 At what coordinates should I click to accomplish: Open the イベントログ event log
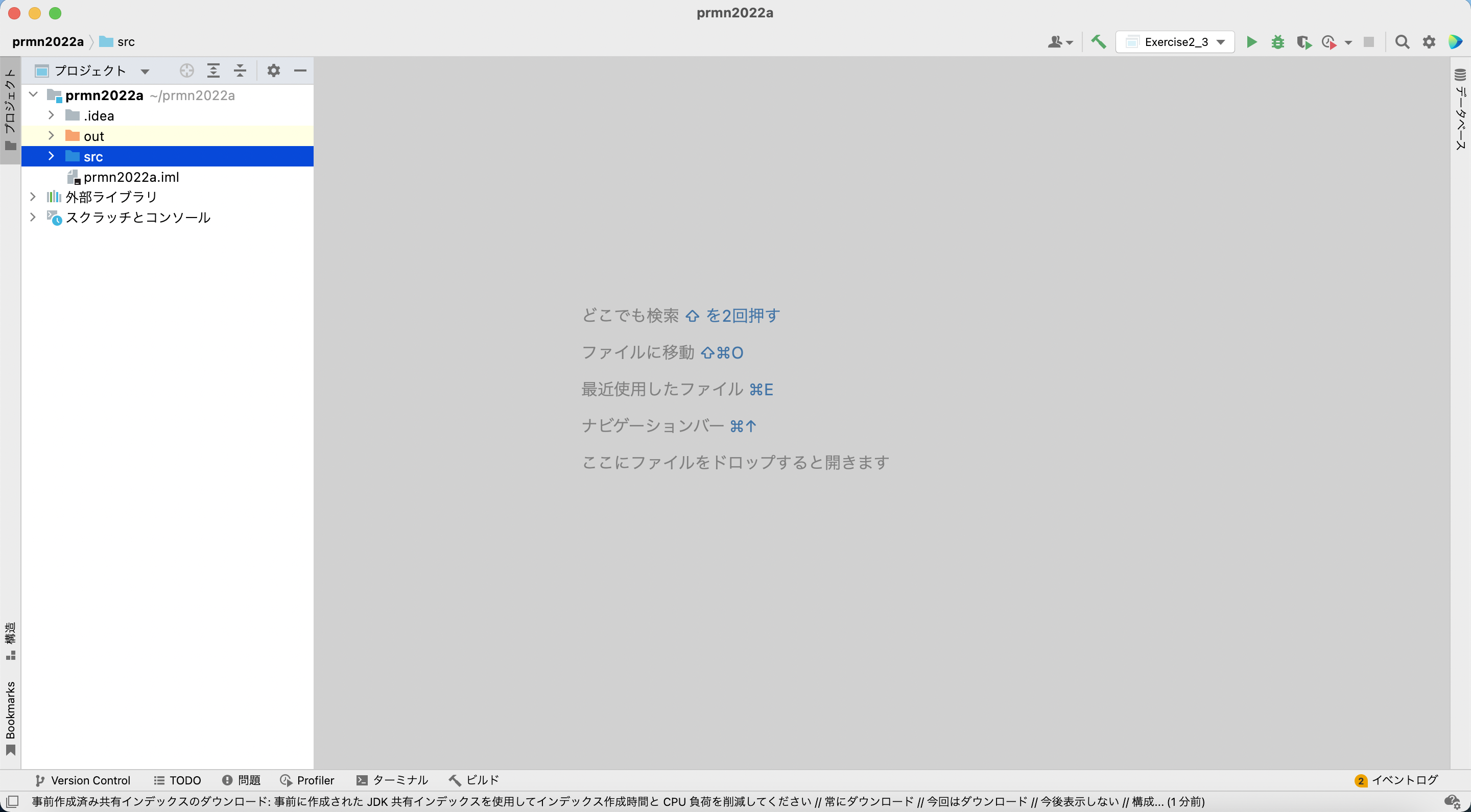pos(1404,780)
